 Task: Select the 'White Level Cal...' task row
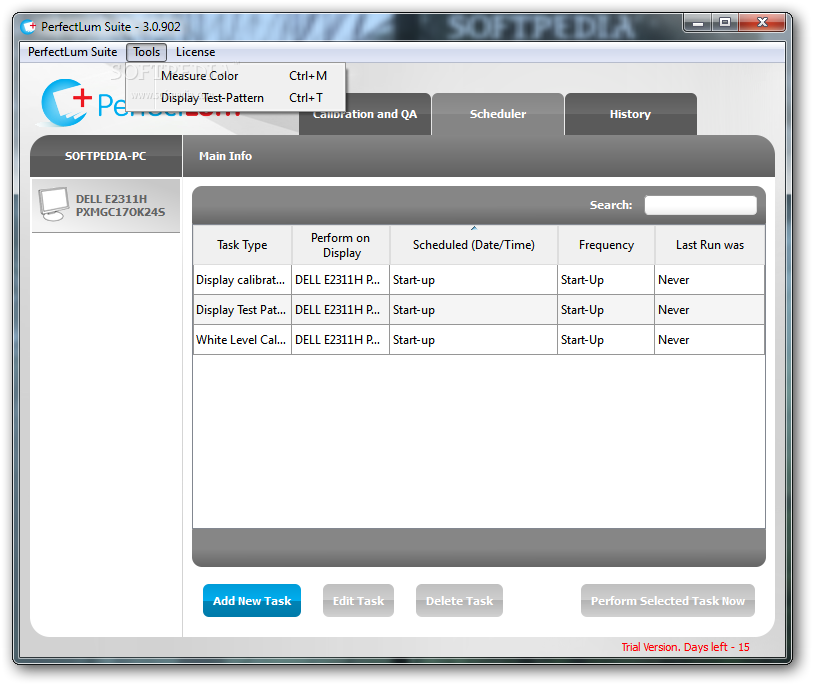(479, 340)
